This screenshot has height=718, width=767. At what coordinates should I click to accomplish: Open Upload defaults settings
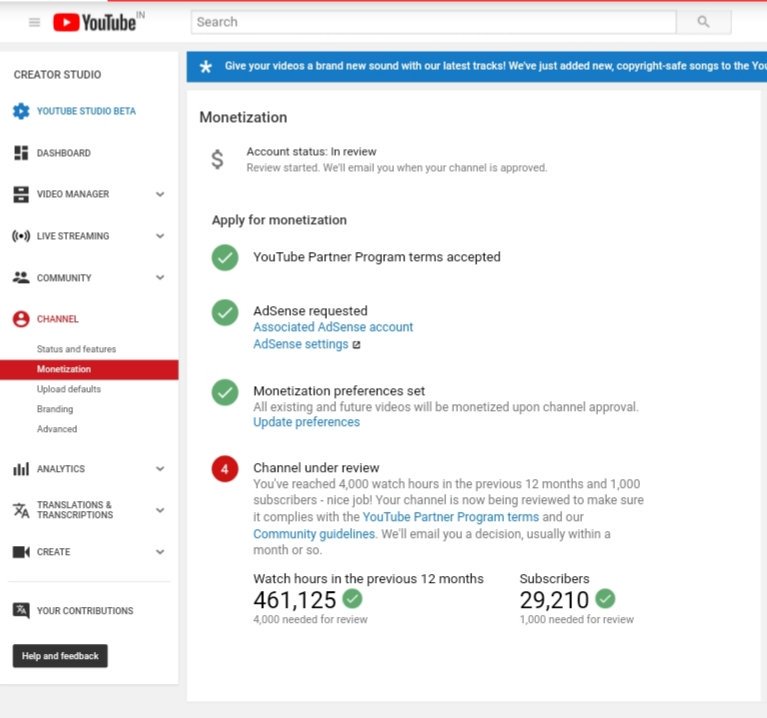pos(68,389)
